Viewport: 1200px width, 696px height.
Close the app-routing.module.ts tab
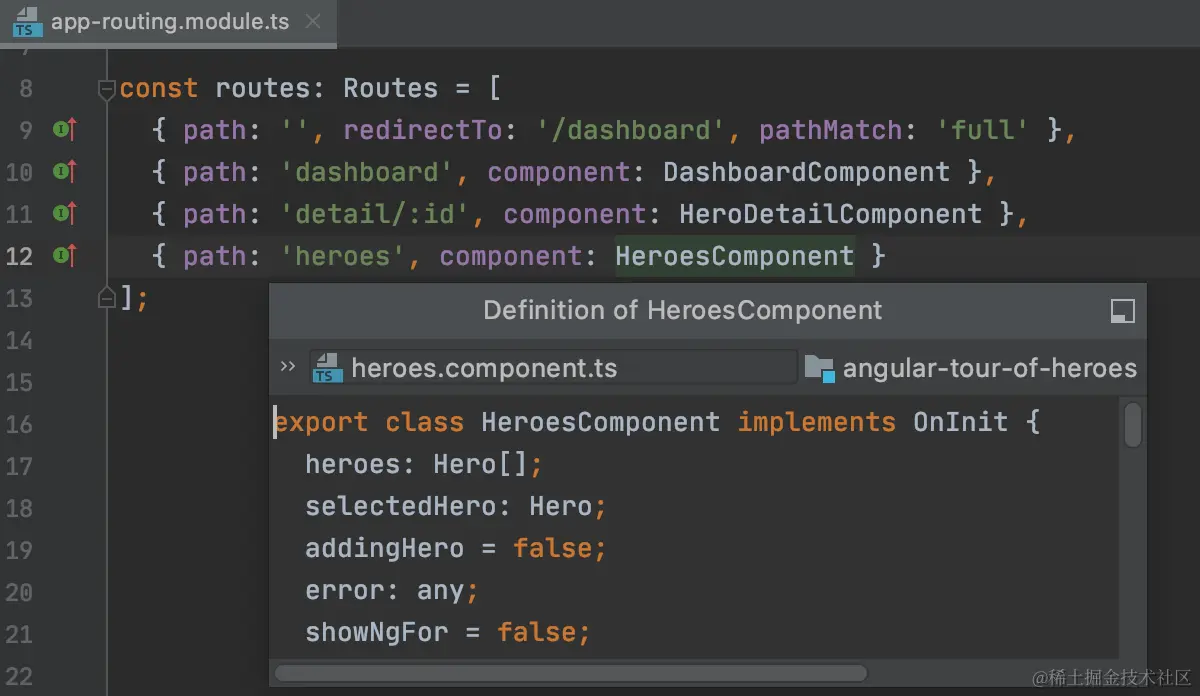(x=313, y=21)
